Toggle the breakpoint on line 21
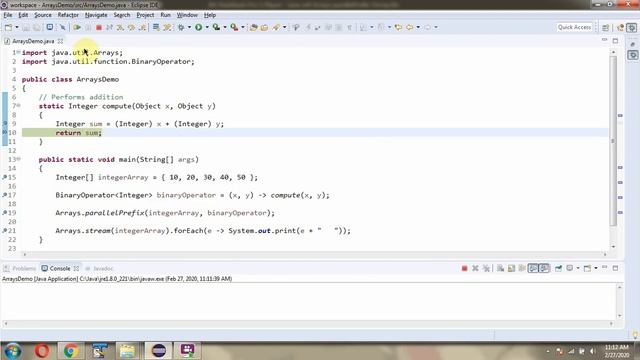The height and width of the screenshot is (360, 640). point(5,231)
